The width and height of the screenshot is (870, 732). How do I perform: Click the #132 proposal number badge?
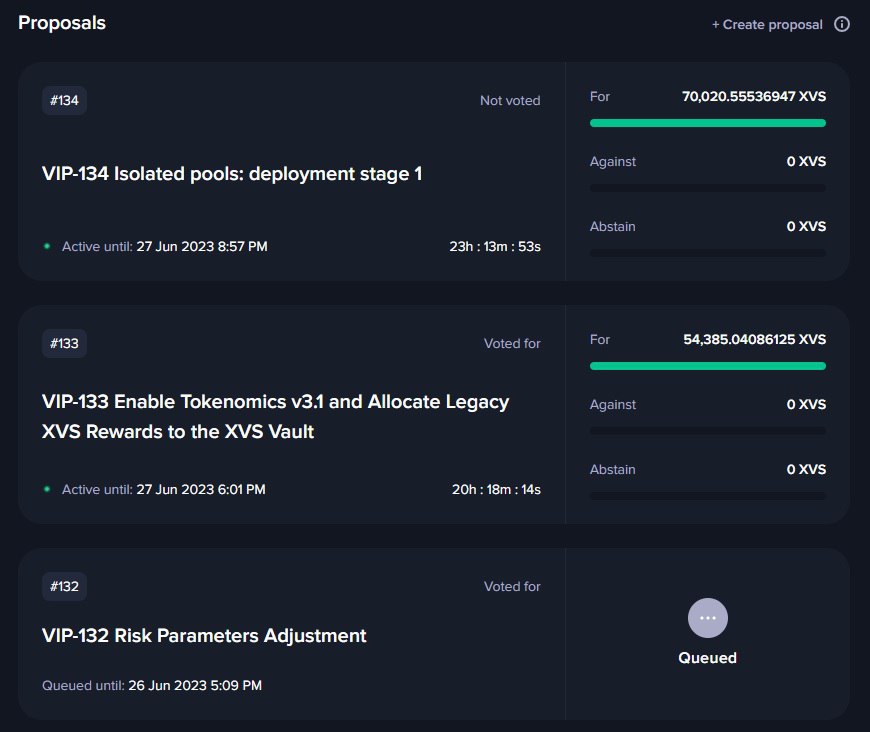pos(64,587)
